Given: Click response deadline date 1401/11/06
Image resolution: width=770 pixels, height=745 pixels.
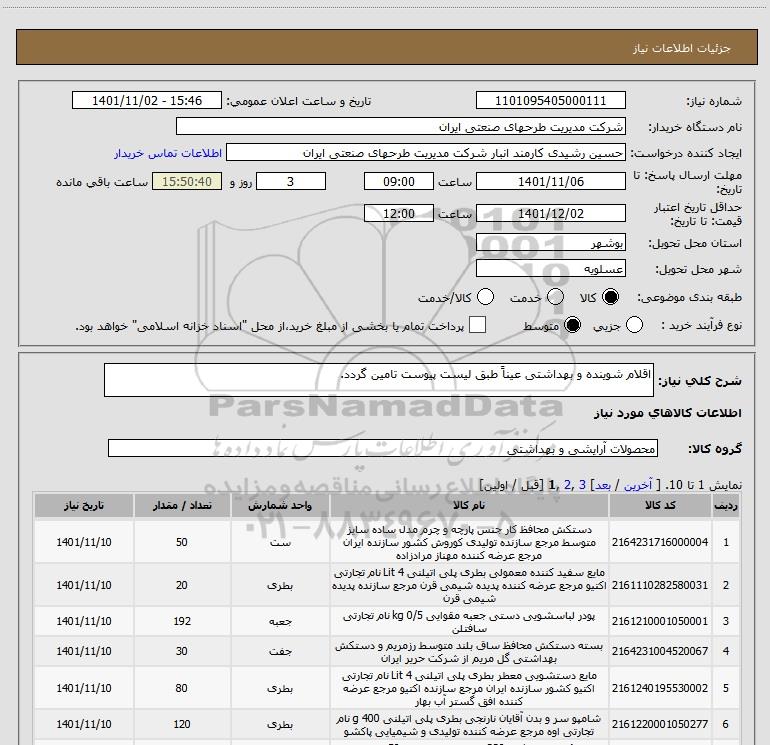Looking at the screenshot, I should 550,182.
